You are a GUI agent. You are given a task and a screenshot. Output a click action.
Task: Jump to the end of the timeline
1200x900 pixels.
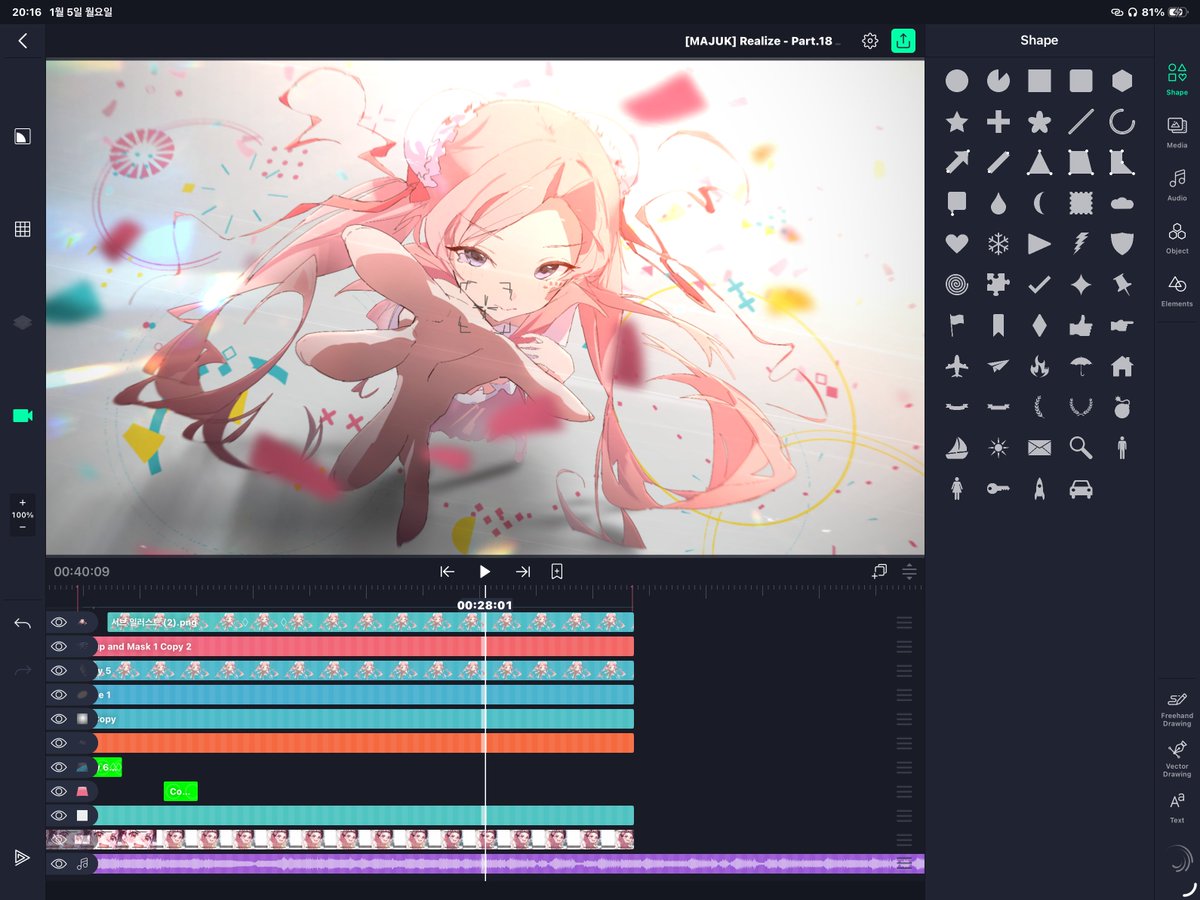pos(523,571)
